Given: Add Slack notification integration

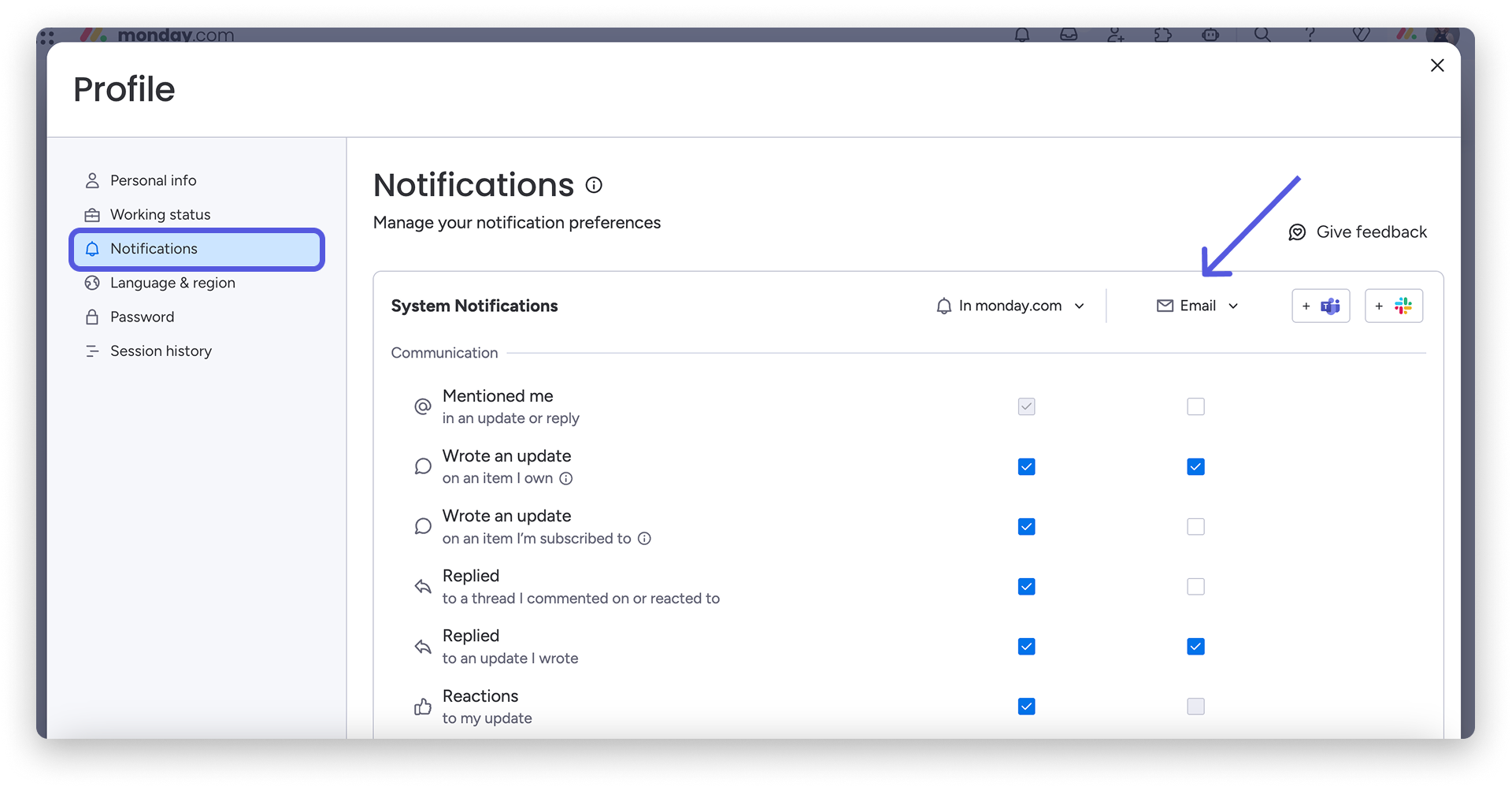Looking at the screenshot, I should point(1393,306).
